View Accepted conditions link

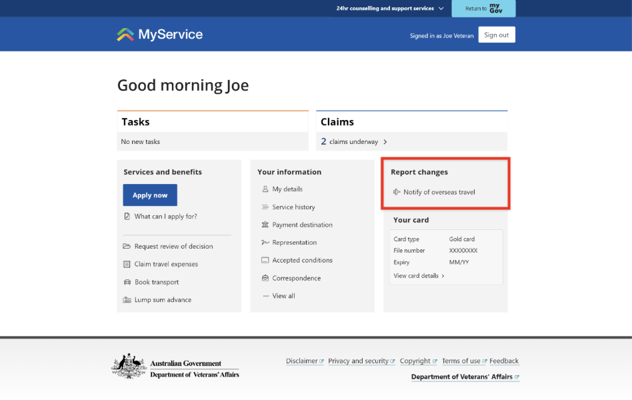click(302, 260)
